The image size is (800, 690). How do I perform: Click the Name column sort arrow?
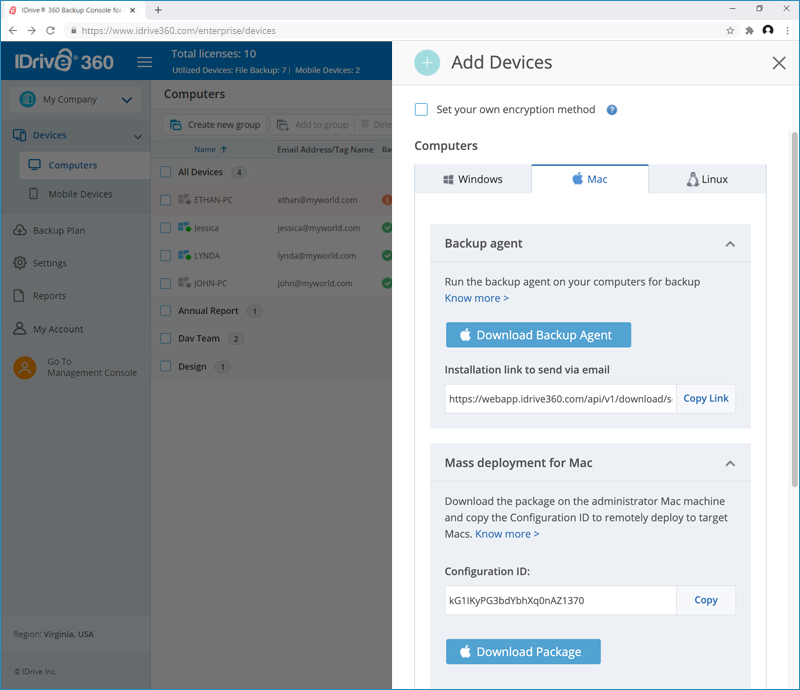click(224, 150)
